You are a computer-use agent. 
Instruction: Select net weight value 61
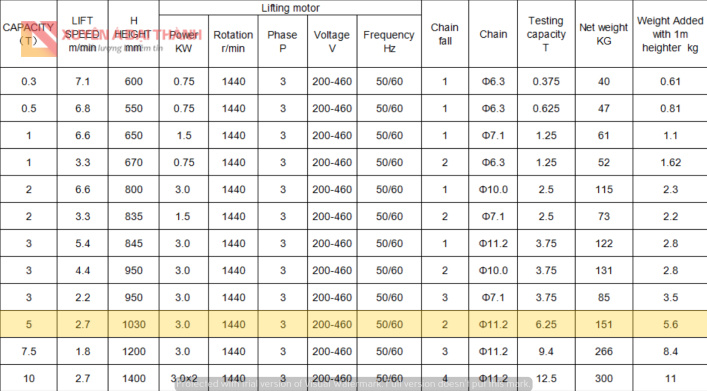pos(604,136)
